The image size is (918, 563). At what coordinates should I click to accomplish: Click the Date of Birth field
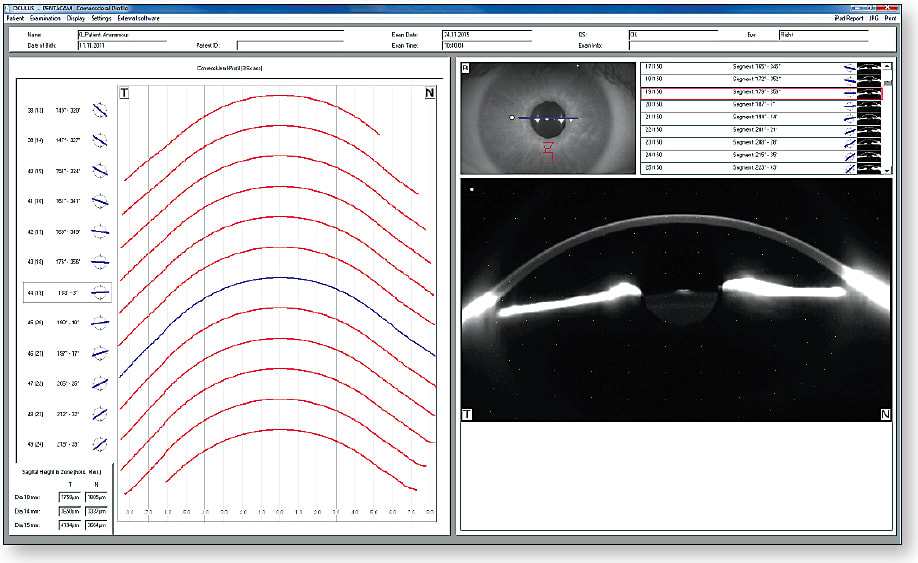pyautogui.click(x=122, y=45)
